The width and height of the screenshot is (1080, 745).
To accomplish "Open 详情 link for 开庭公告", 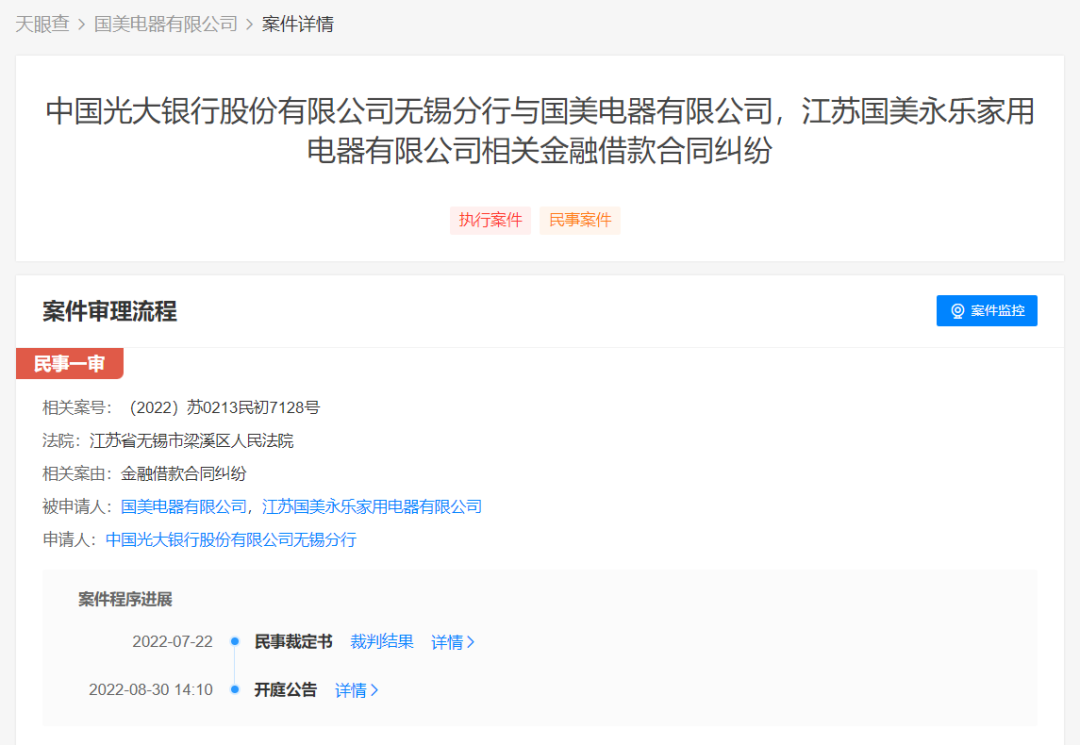I will click(x=357, y=690).
